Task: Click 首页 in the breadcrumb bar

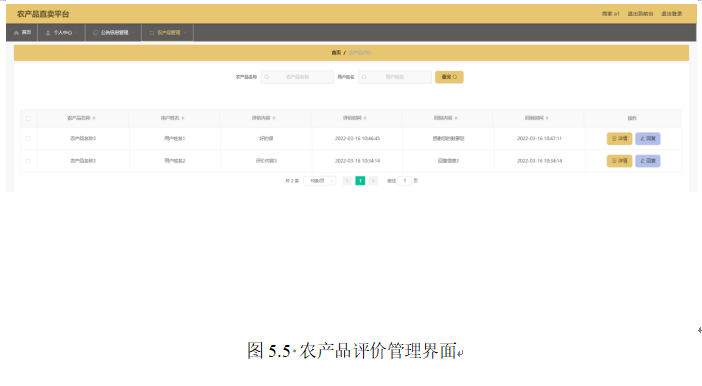Action: coord(336,52)
